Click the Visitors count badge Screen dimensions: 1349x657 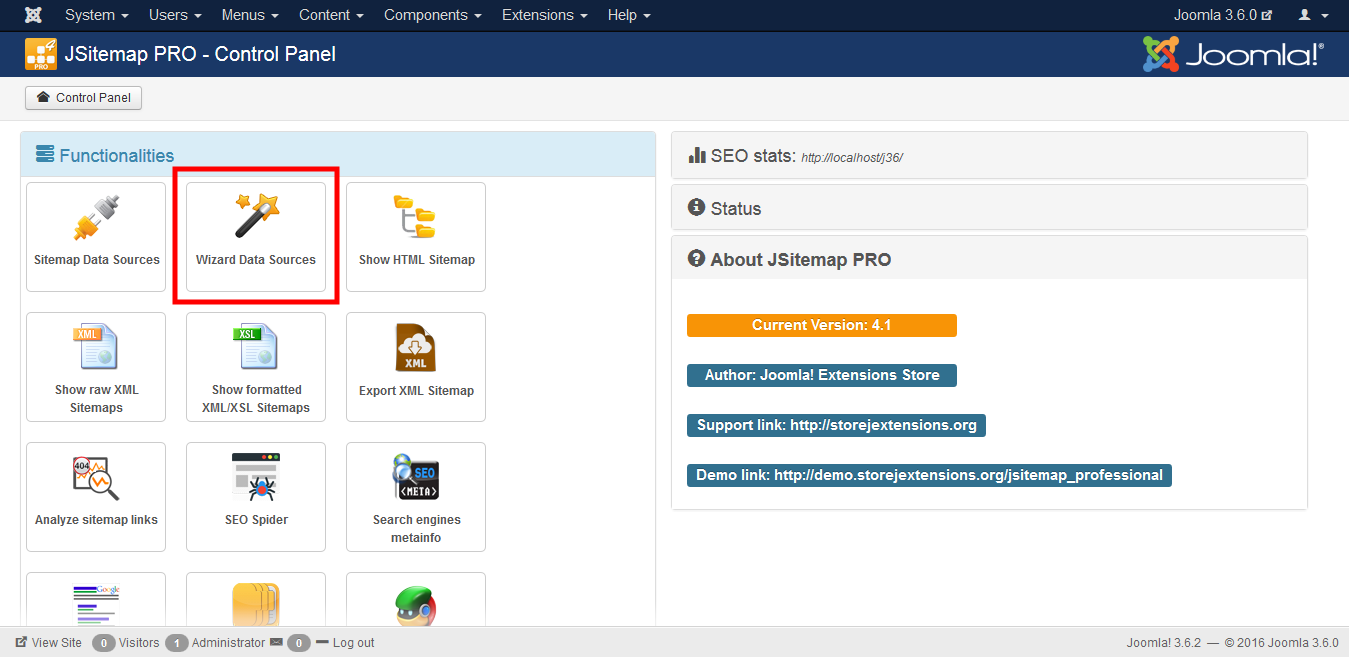click(104, 643)
